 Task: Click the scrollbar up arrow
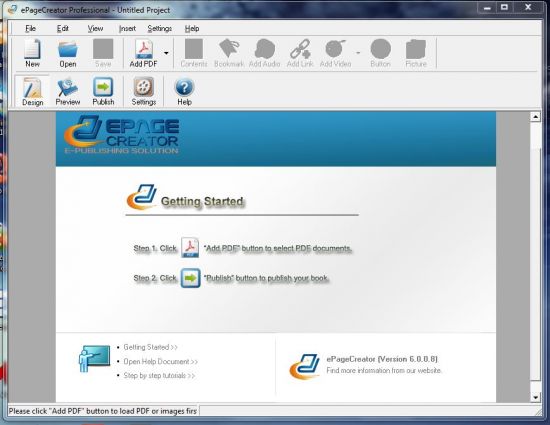tap(535, 117)
